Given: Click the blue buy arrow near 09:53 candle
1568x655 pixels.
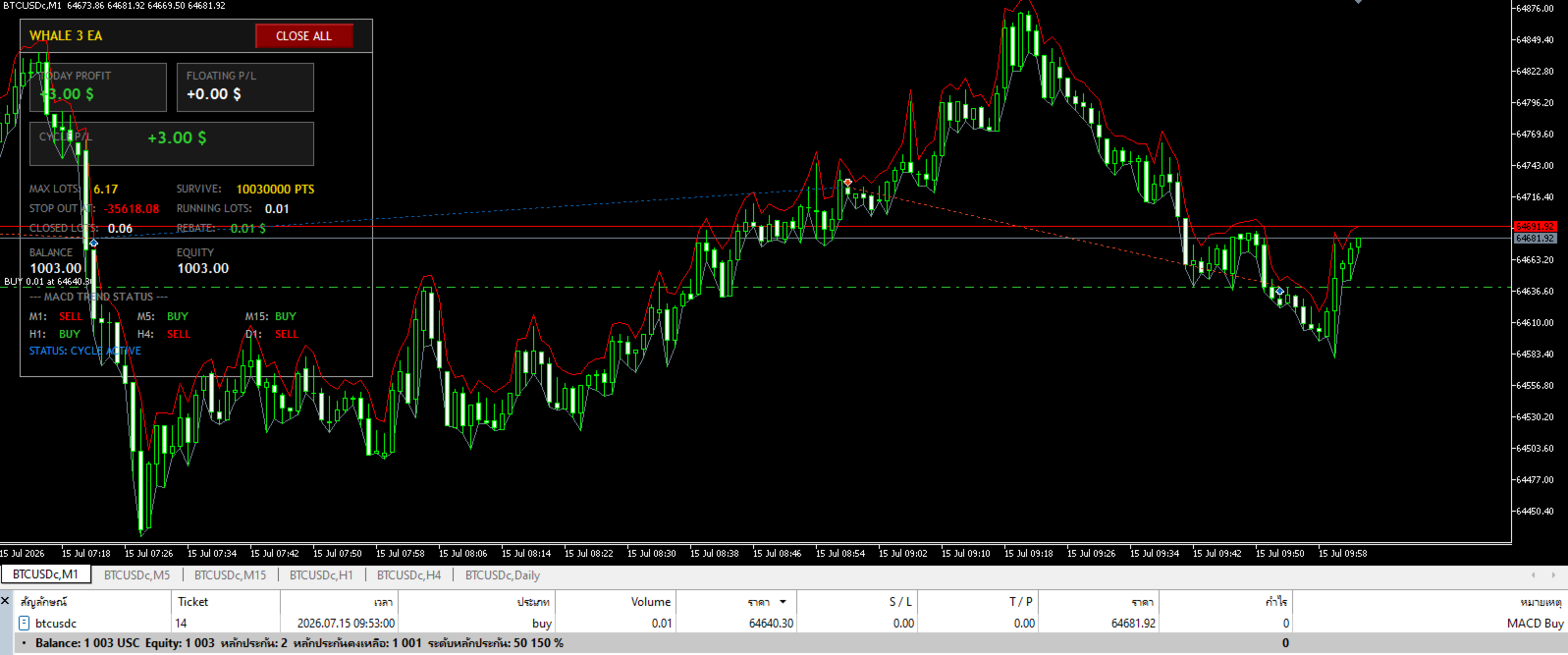Looking at the screenshot, I should (x=1279, y=291).
